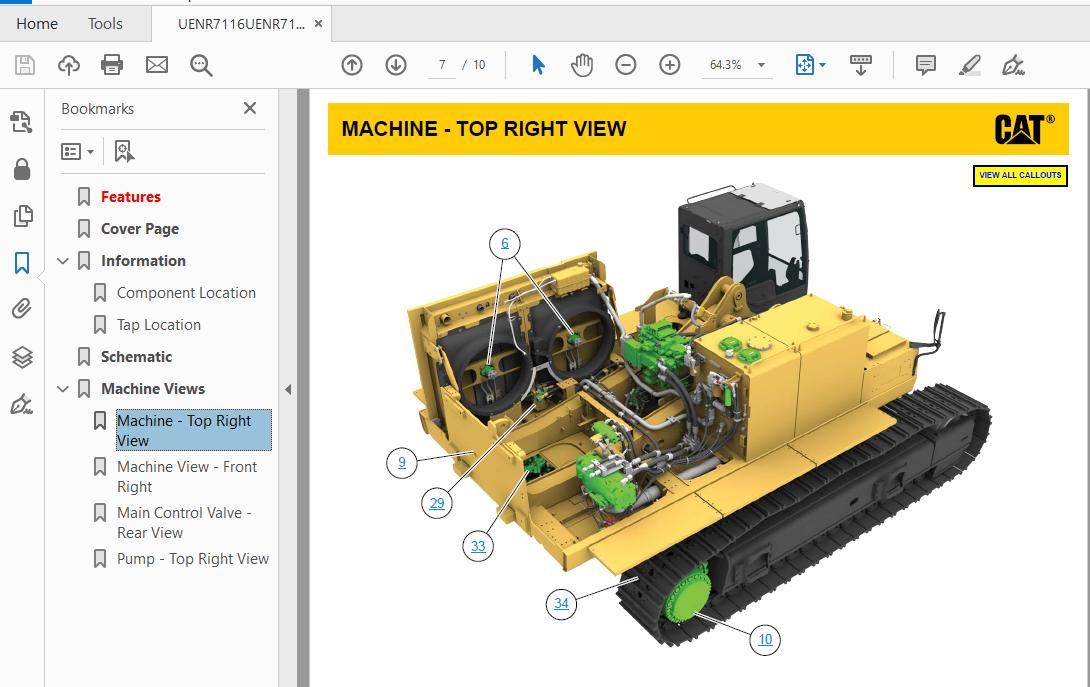Add a comment note icon
1090x687 pixels.
click(926, 65)
